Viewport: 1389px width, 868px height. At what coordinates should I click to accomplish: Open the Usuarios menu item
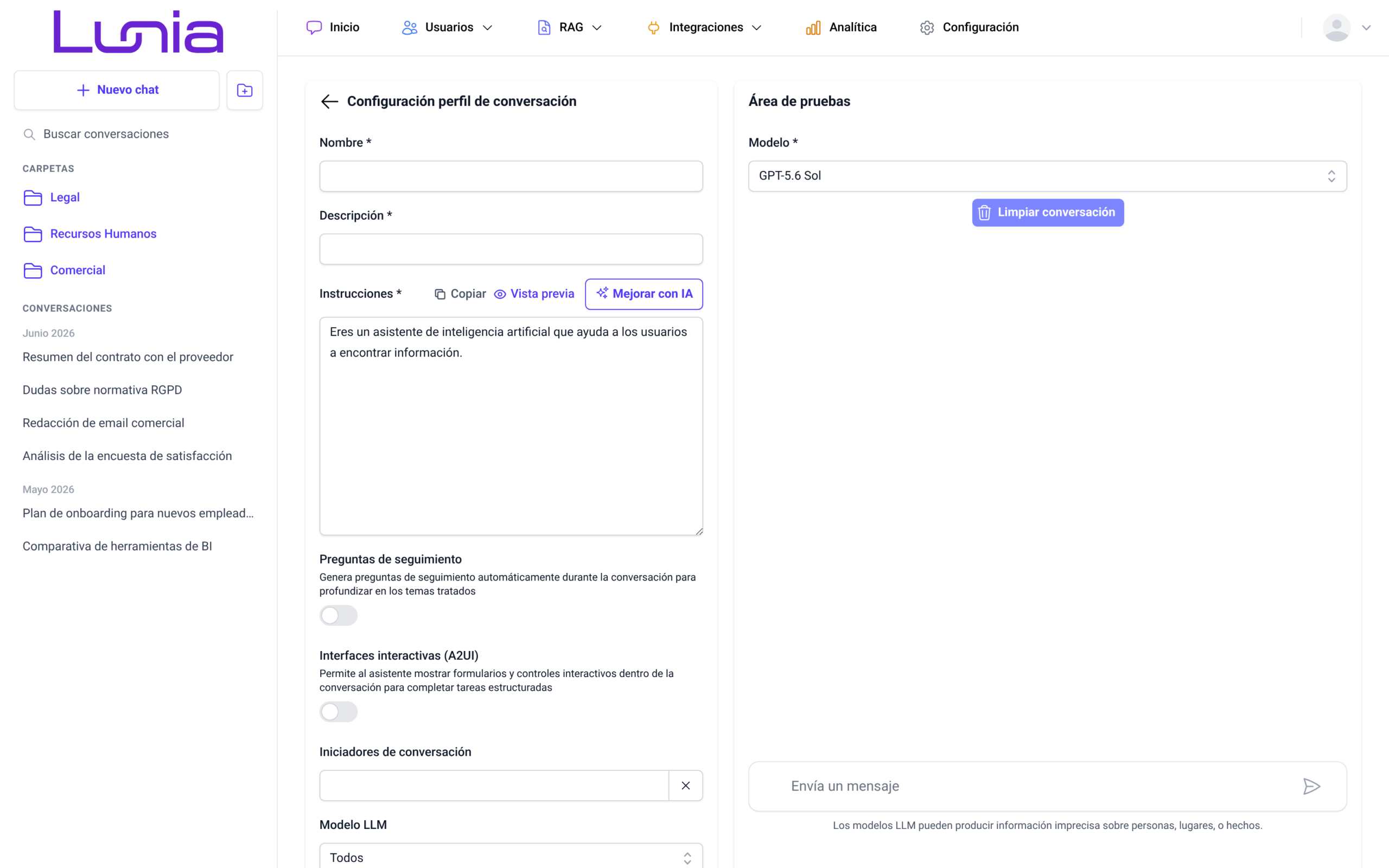[x=448, y=28]
